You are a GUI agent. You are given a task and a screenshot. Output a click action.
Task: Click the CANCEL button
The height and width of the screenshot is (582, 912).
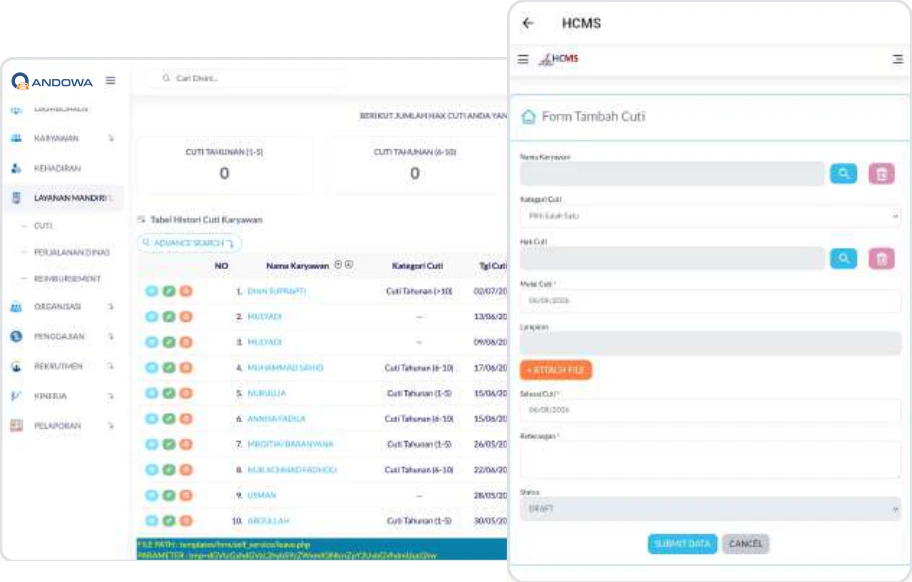tap(746, 544)
